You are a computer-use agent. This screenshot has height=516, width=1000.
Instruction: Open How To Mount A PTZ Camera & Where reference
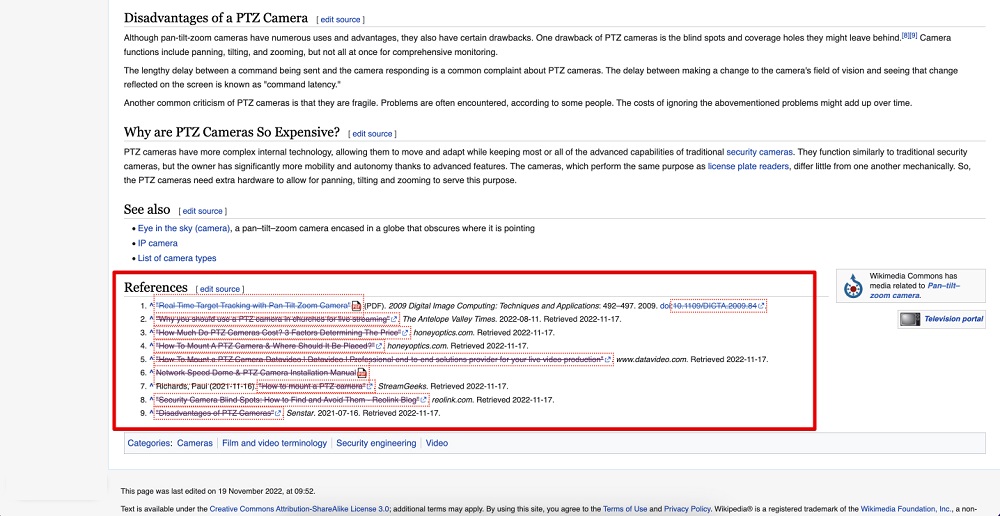(x=265, y=346)
